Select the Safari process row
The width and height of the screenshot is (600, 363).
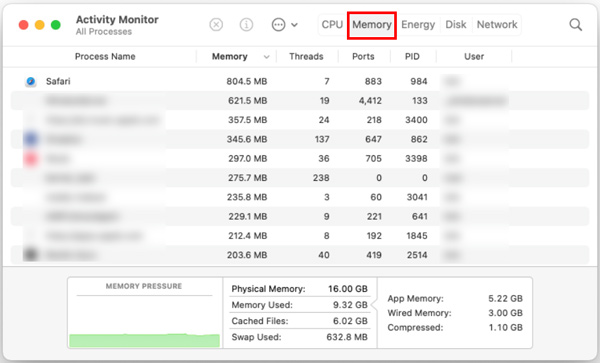coord(300,81)
